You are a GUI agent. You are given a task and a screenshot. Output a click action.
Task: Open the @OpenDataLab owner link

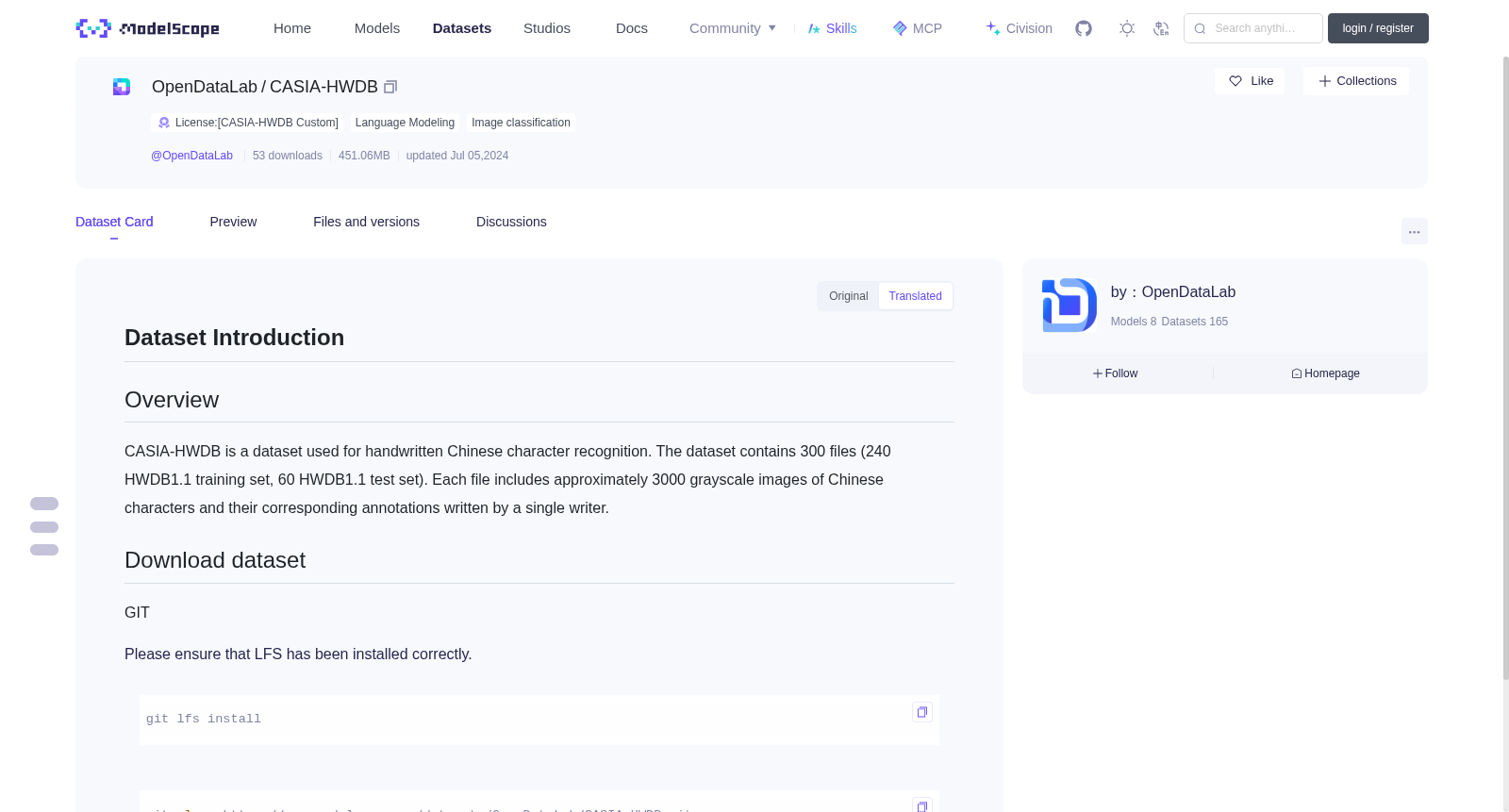(191, 156)
